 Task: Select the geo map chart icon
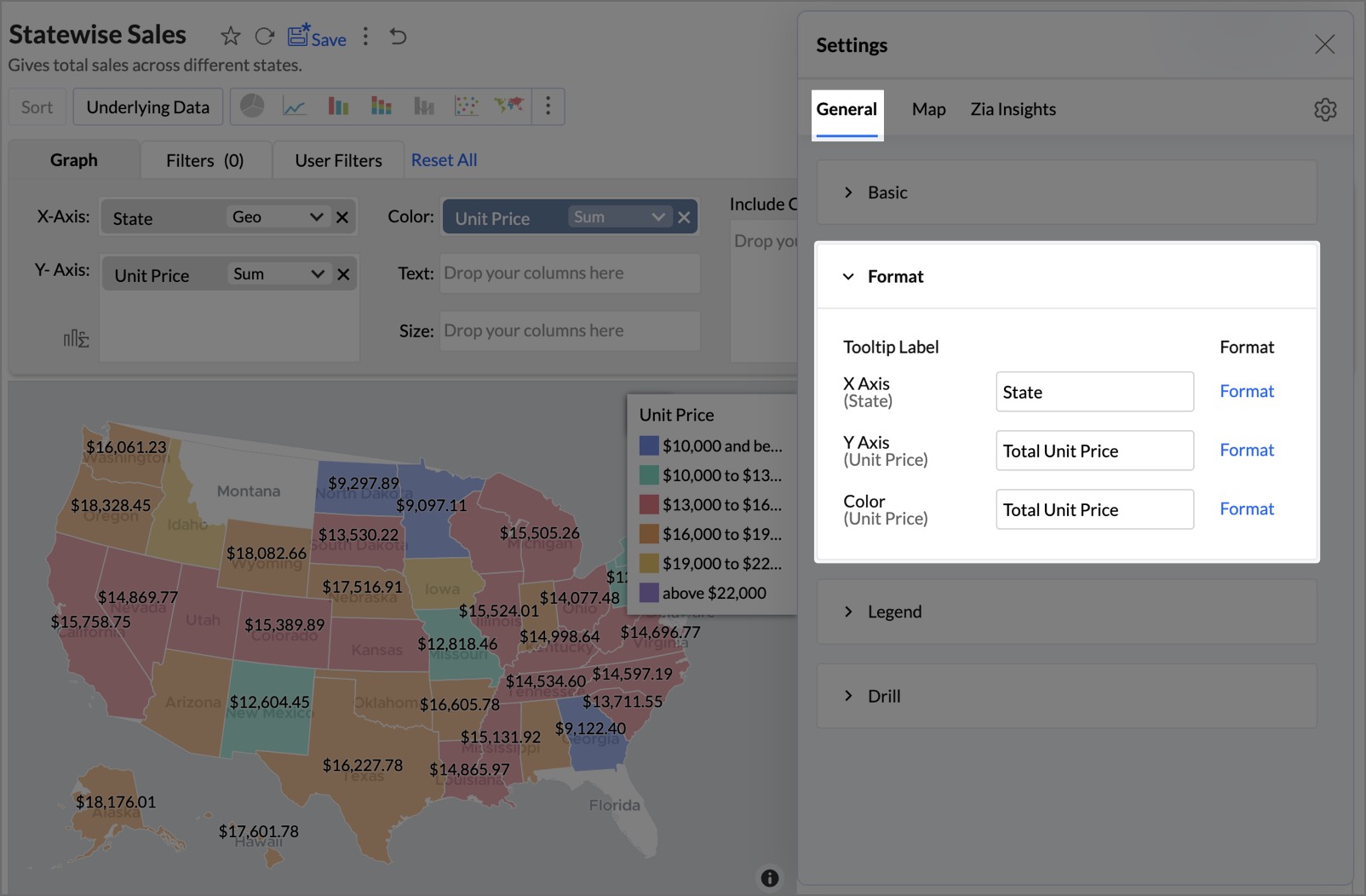[508, 106]
